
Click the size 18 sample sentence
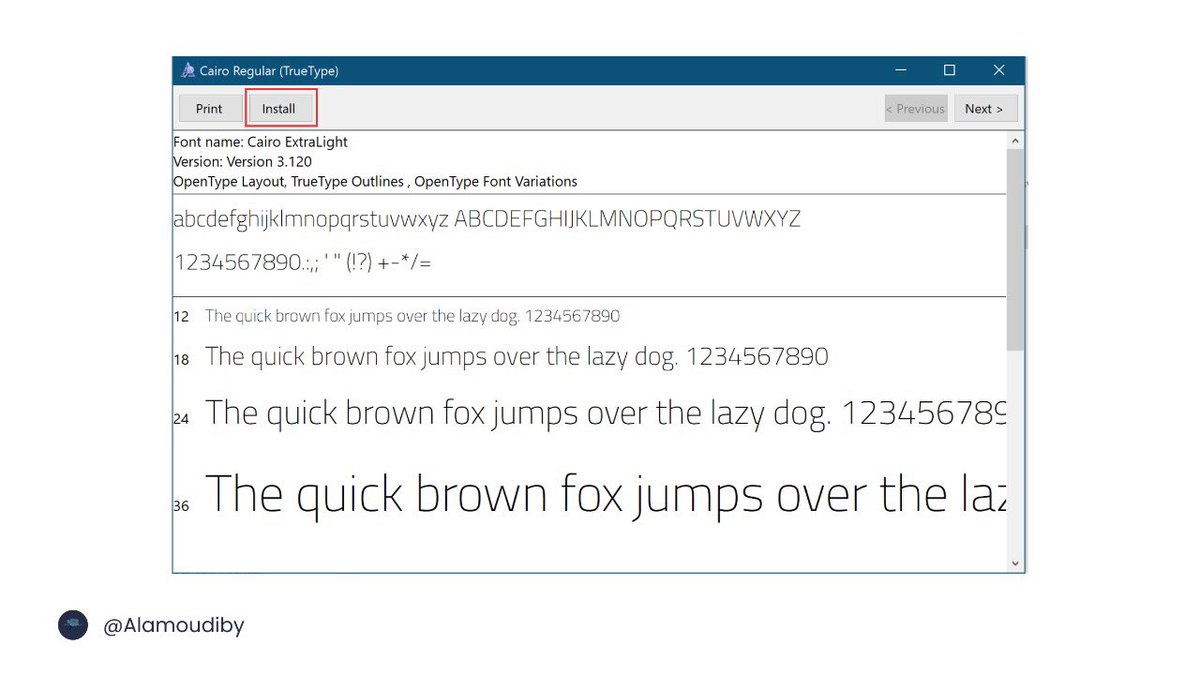point(517,356)
